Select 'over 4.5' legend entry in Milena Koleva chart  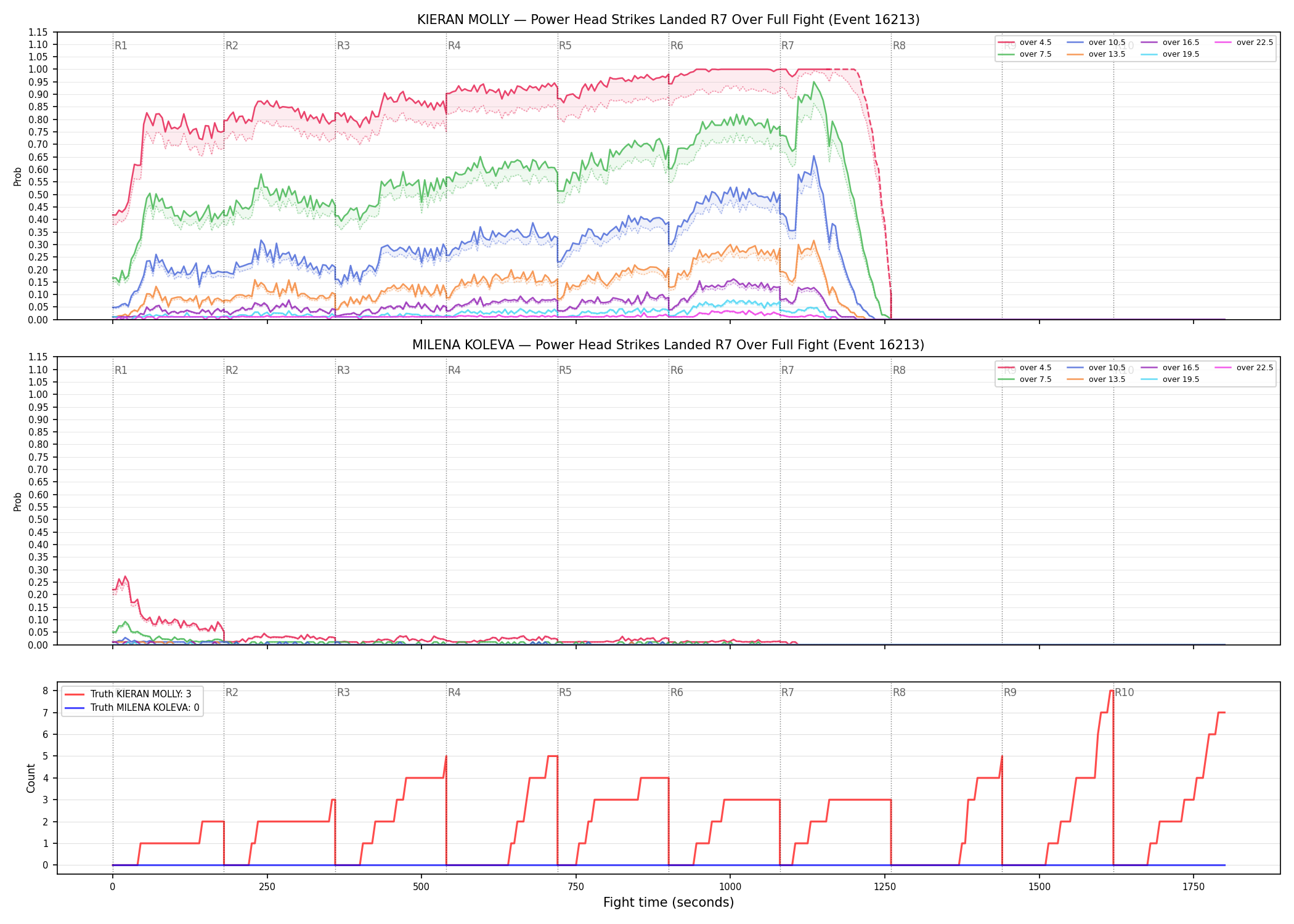point(1024,368)
